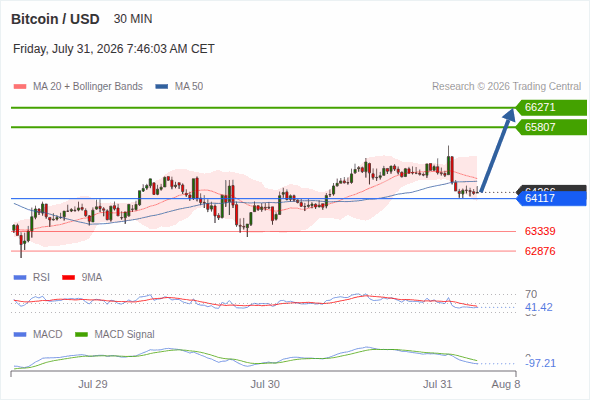
Task: Click the 62876 support level label
Action: (540, 251)
